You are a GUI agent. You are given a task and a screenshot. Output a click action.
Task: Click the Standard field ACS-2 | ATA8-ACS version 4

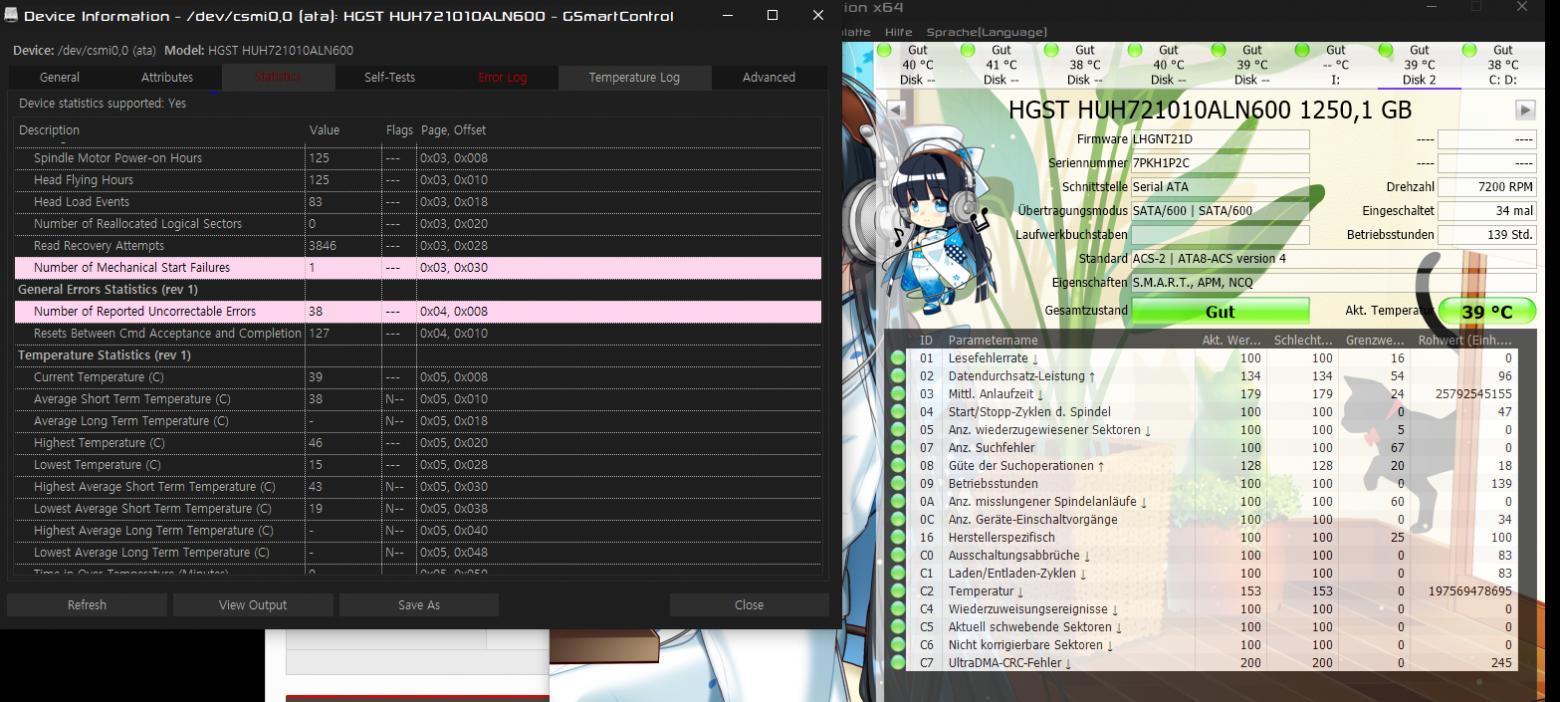click(1333, 259)
